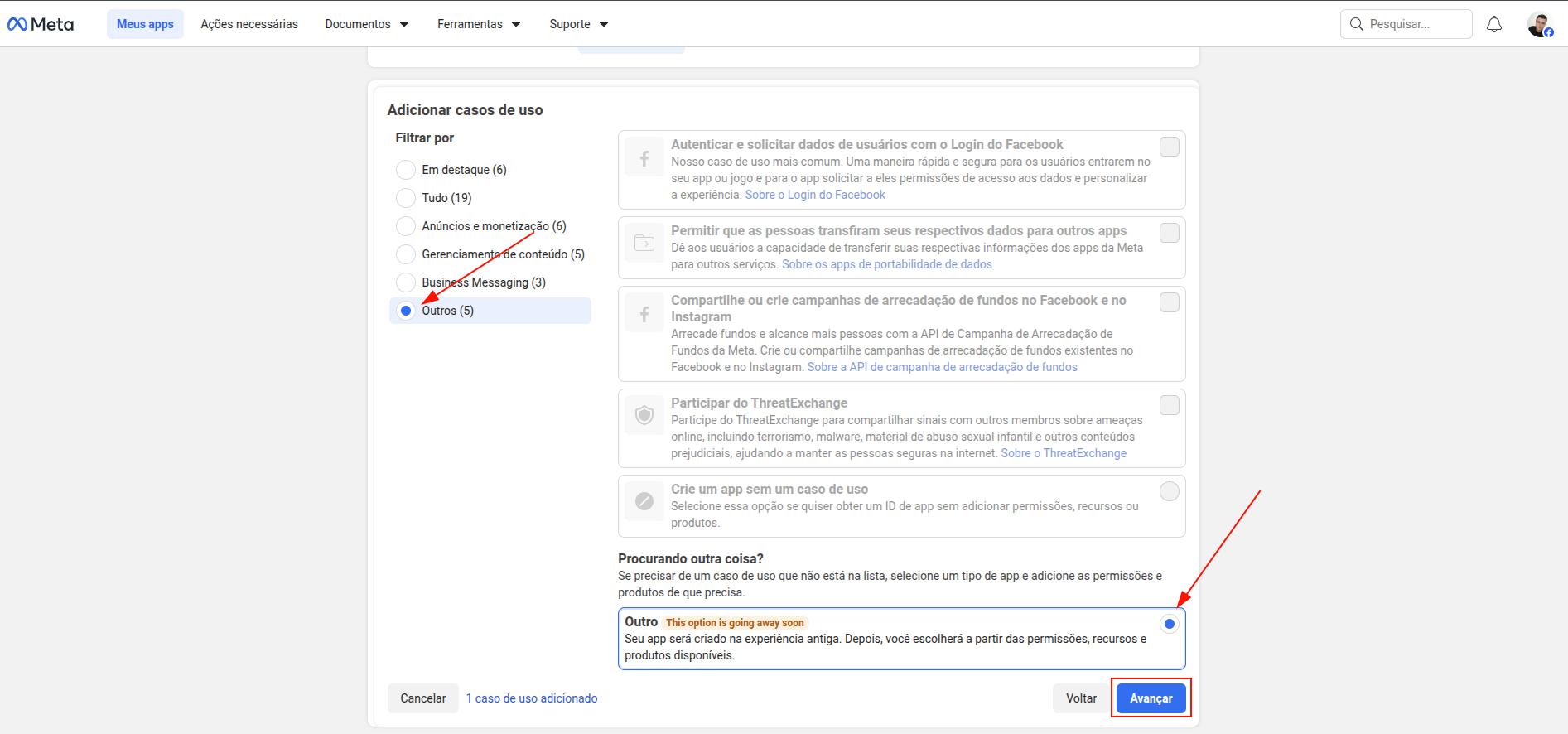The height and width of the screenshot is (734, 1568).
Task: Click the Facebook icon beside Login do Facebook
Action: click(644, 157)
